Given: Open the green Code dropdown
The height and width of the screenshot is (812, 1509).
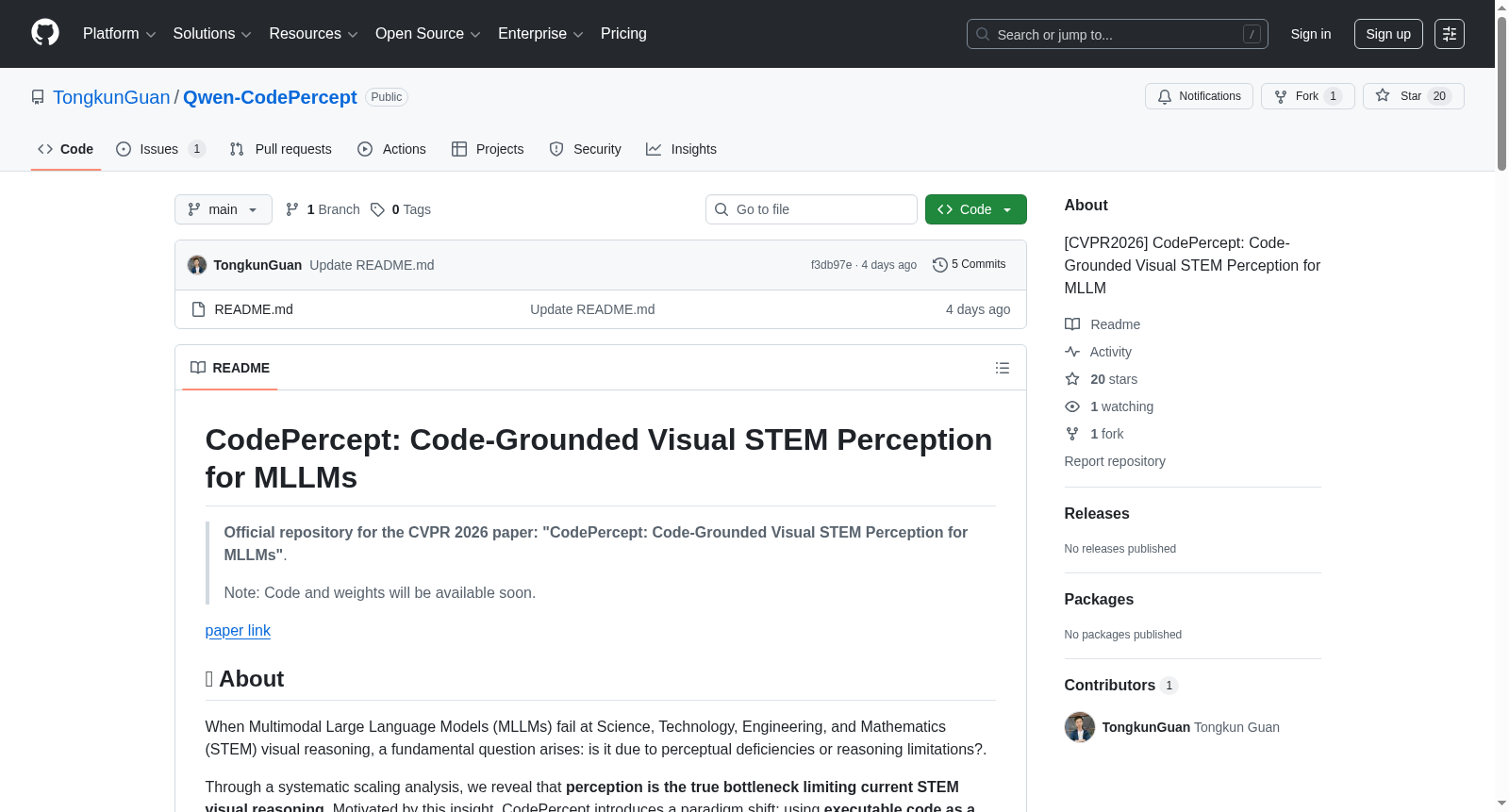Looking at the screenshot, I should [976, 209].
